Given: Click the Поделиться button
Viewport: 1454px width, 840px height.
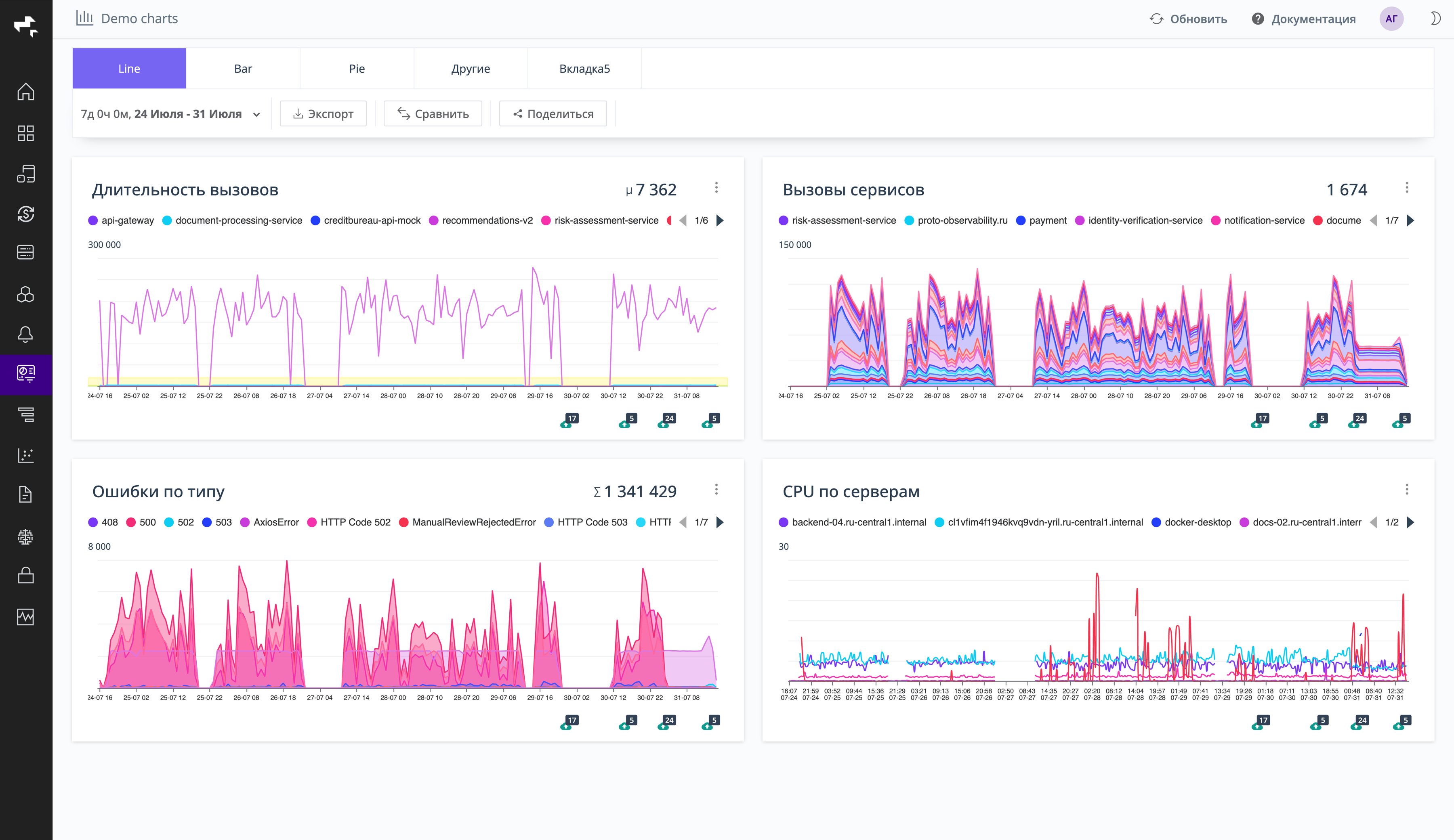Looking at the screenshot, I should pos(553,114).
